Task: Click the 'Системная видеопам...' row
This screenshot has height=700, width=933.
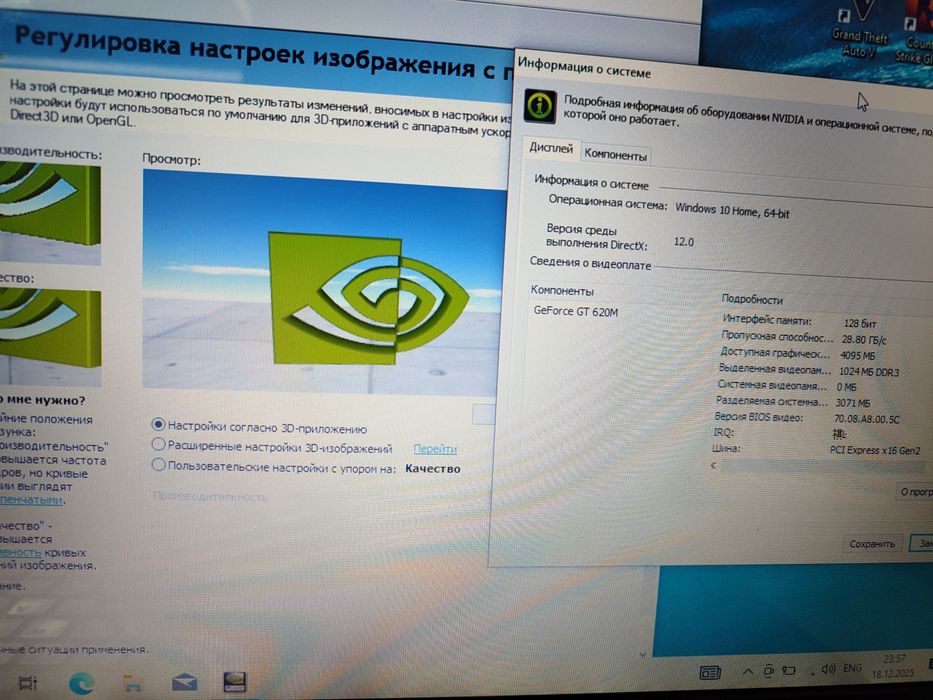Action: (787, 386)
